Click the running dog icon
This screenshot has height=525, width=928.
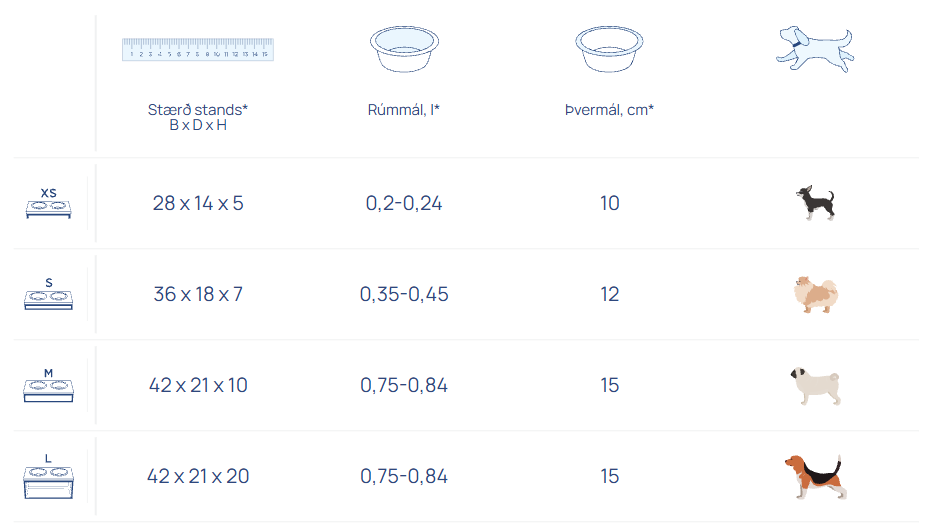point(815,46)
